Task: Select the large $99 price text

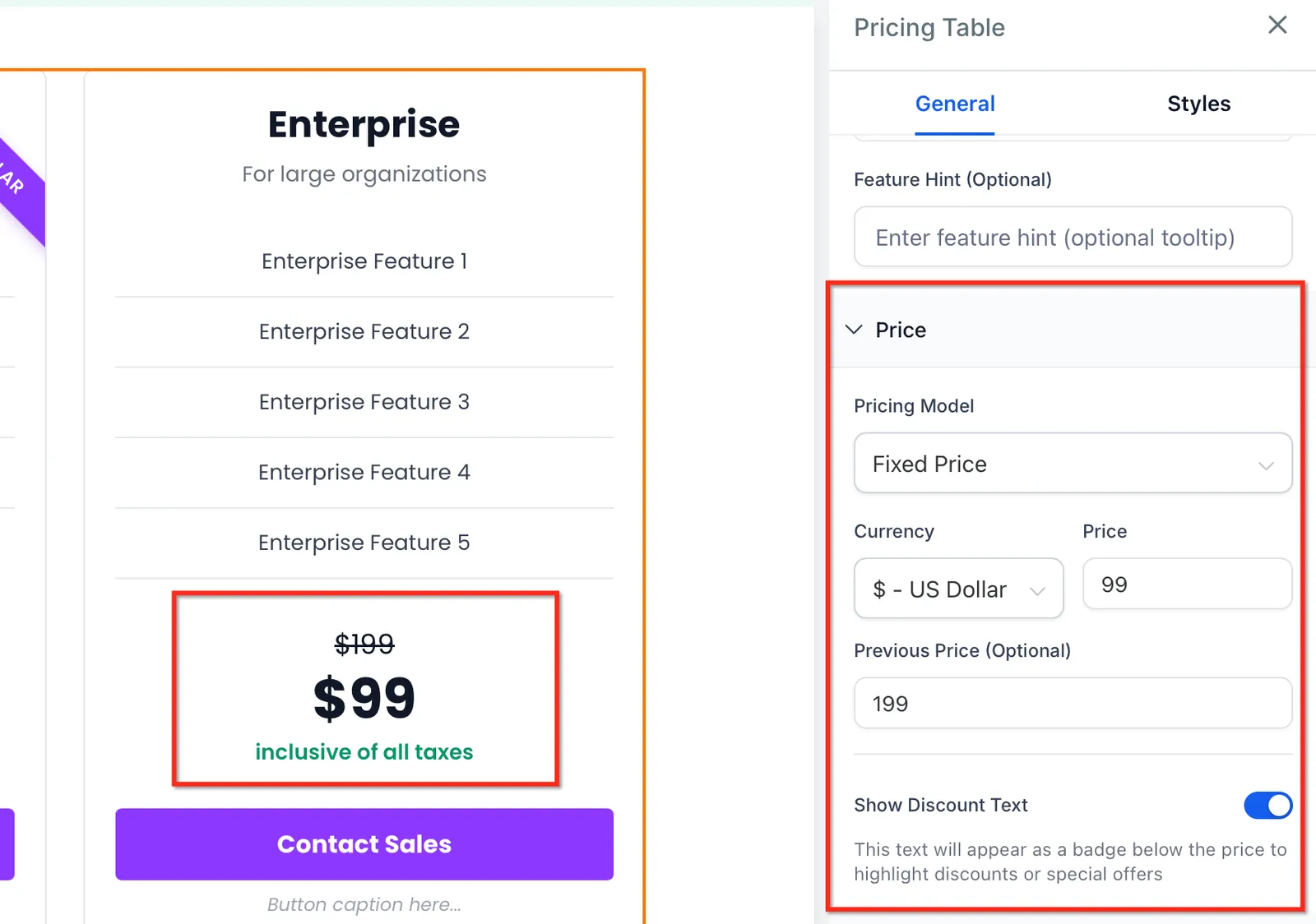Action: pos(364,698)
